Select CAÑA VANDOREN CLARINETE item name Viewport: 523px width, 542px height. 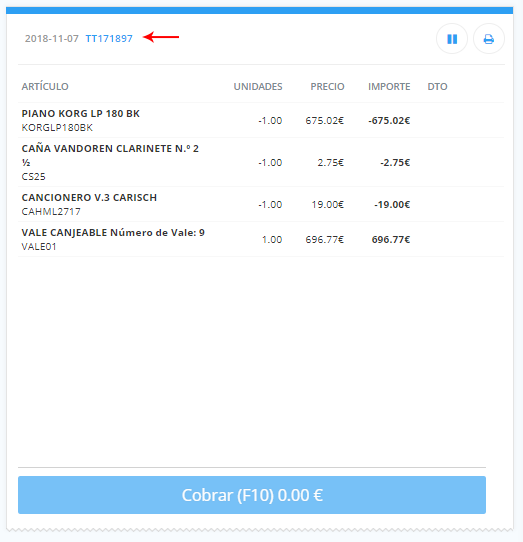pyautogui.click(x=110, y=155)
